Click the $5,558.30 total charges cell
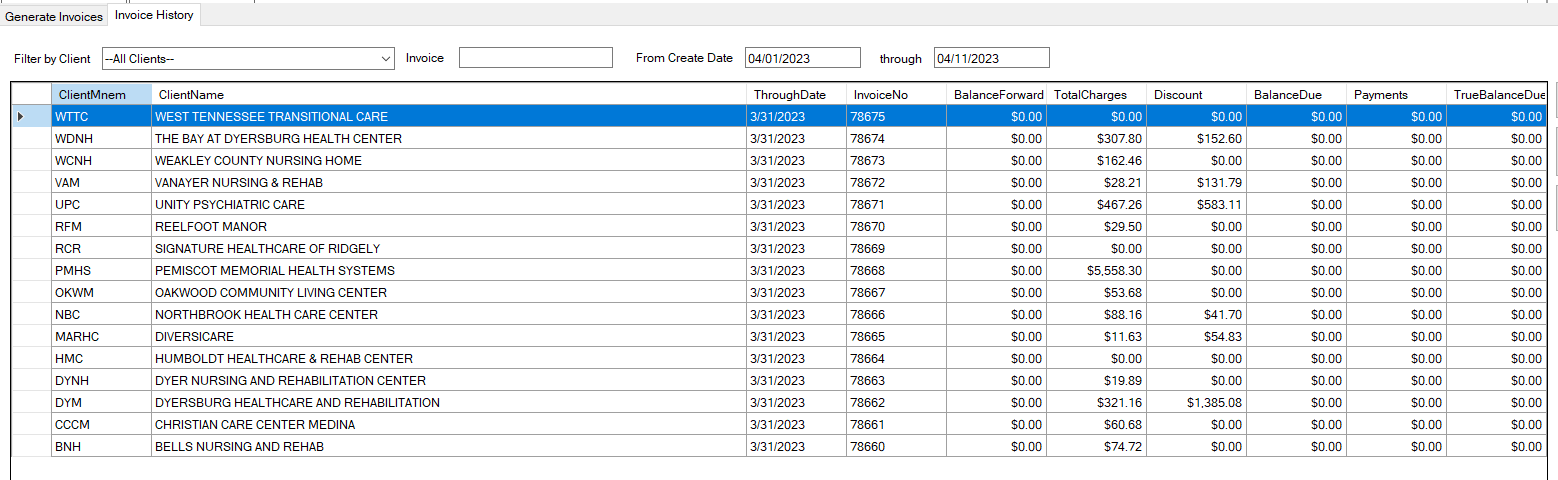1558x480 pixels. tap(1095, 271)
